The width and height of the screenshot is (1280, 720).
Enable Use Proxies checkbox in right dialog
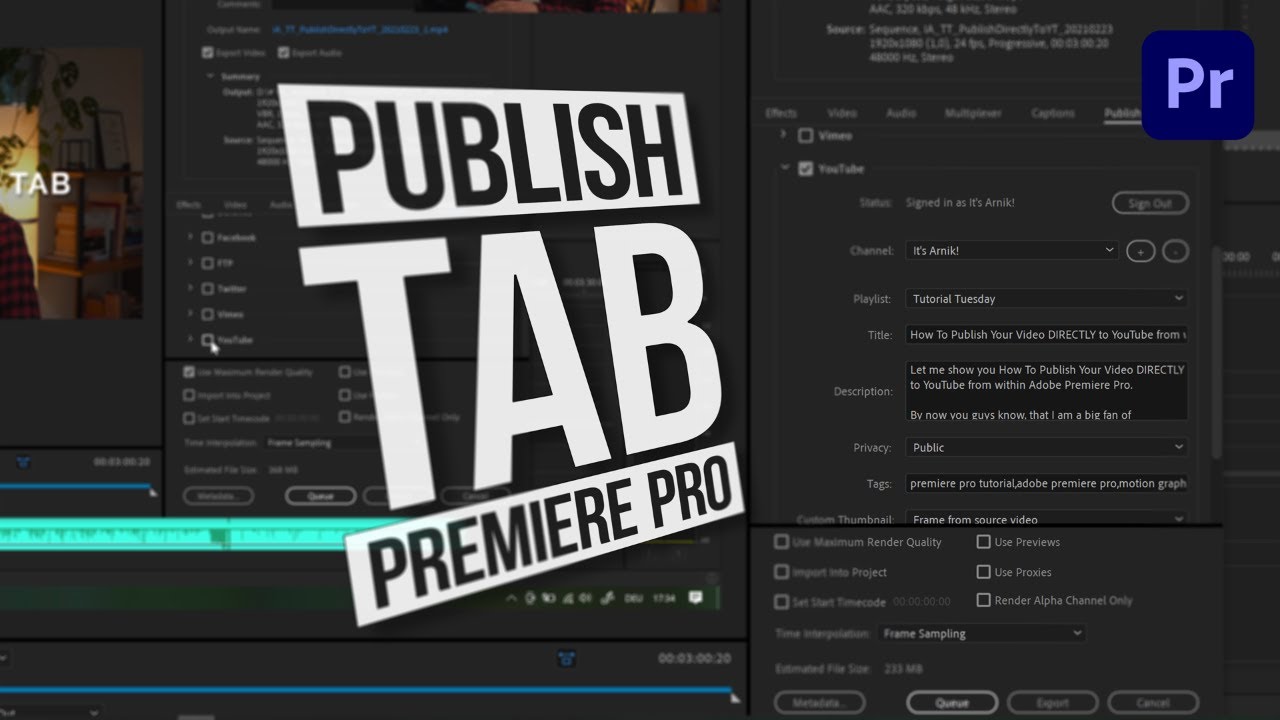(x=984, y=572)
